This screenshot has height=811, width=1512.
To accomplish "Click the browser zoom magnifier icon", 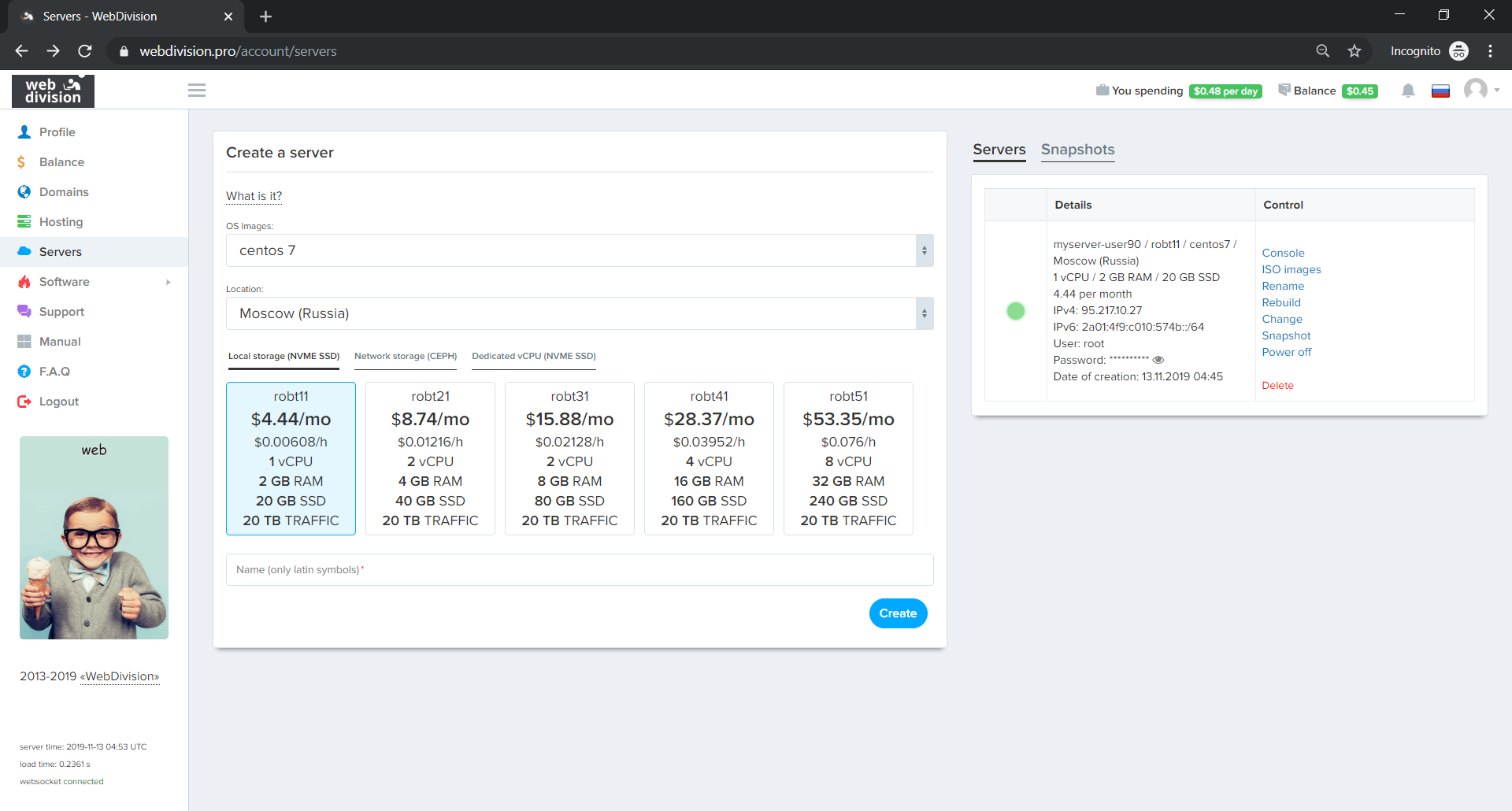I will [x=1323, y=51].
